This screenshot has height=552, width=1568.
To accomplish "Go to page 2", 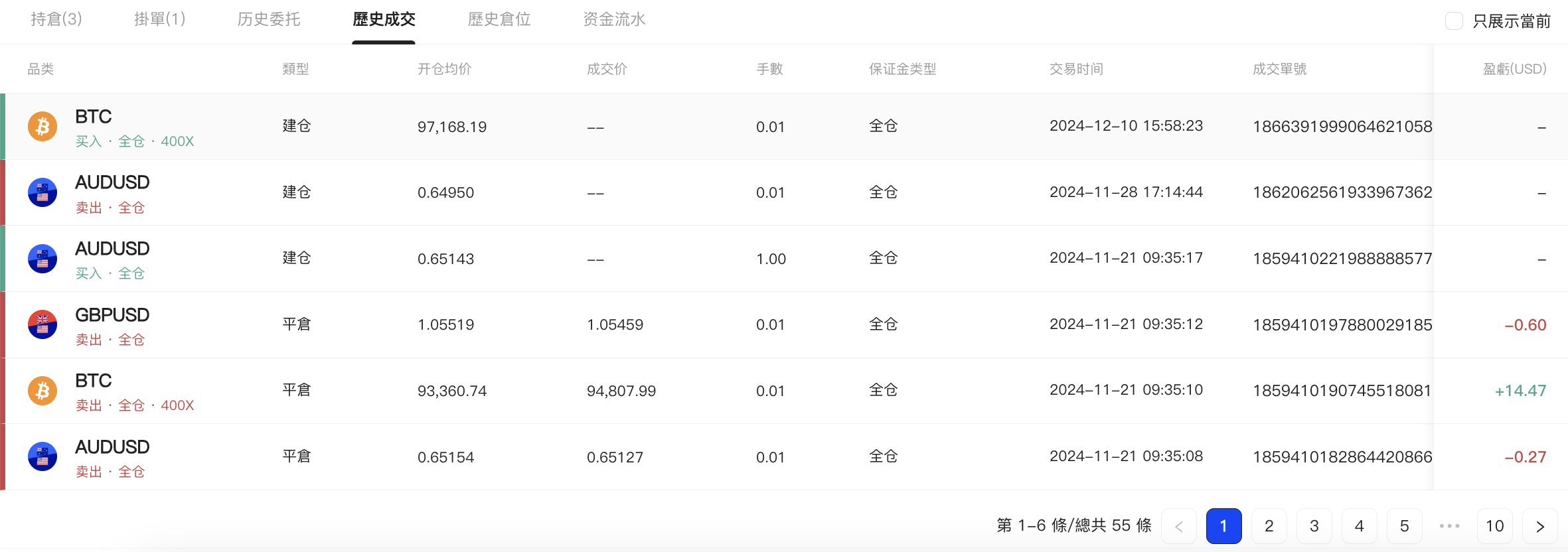I will coord(1269,526).
